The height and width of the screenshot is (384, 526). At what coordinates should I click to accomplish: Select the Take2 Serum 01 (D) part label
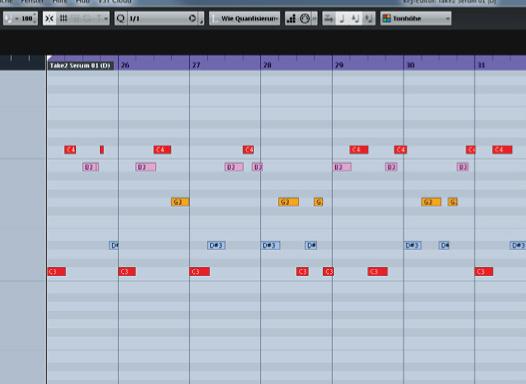pyautogui.click(x=80, y=65)
